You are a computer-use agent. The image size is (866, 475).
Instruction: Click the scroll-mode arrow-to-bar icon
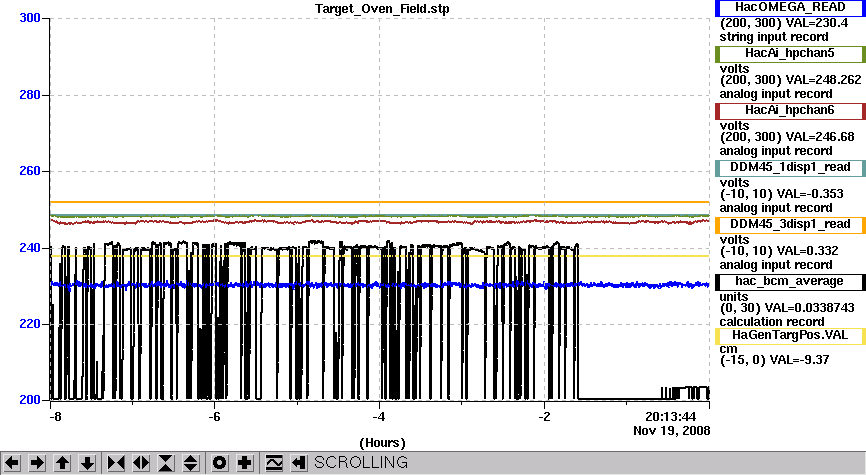pyautogui.click(x=298, y=462)
